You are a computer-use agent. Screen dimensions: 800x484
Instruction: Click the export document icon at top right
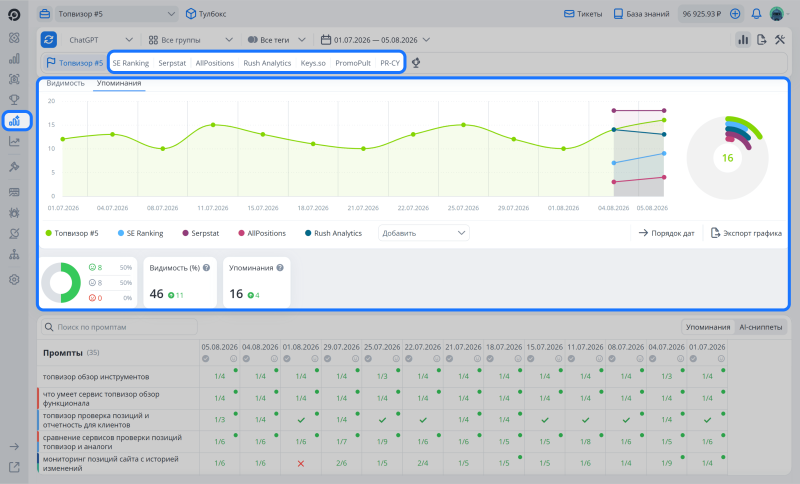762,40
